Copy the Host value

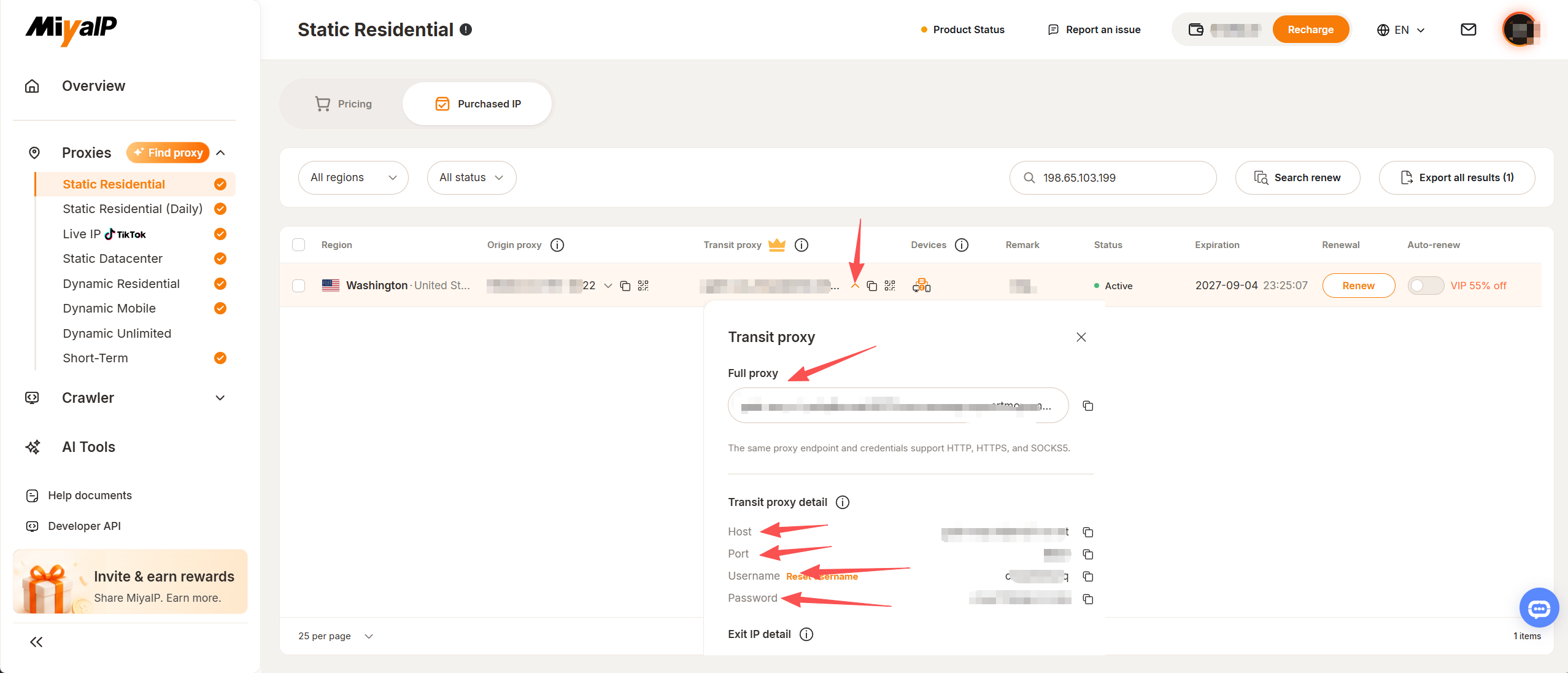(1087, 532)
